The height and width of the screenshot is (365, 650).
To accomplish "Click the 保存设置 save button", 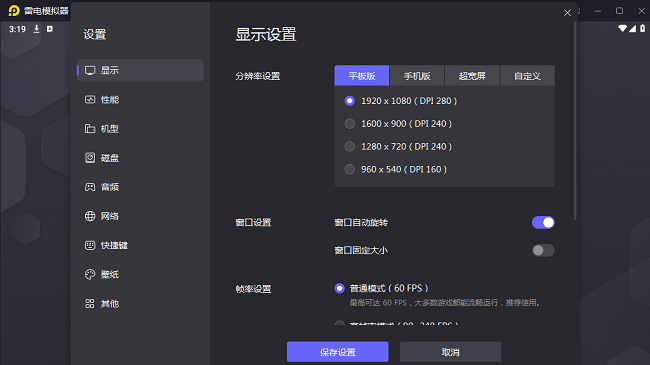I will point(337,352).
